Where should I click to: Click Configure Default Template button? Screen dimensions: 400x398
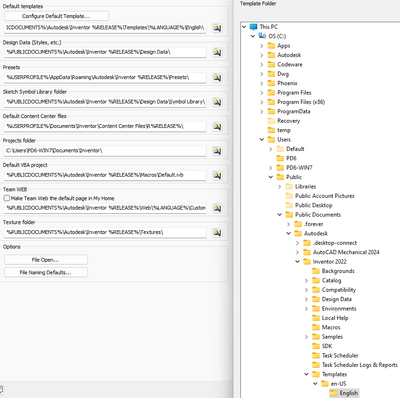(56, 16)
